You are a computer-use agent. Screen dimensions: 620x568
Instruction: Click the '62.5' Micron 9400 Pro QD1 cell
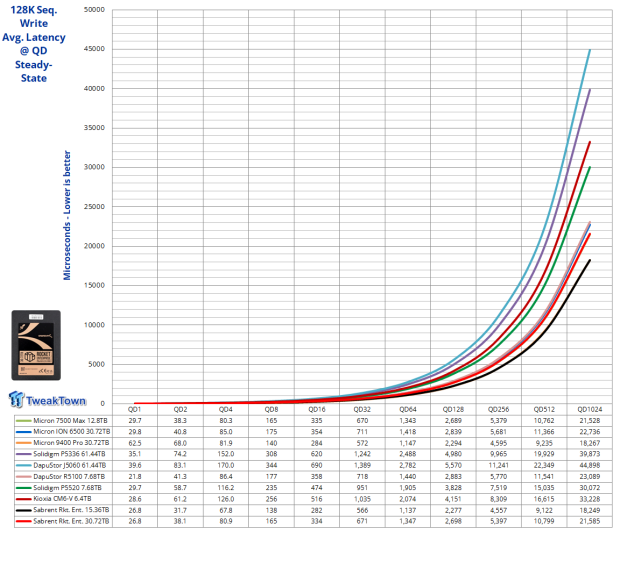coord(135,443)
